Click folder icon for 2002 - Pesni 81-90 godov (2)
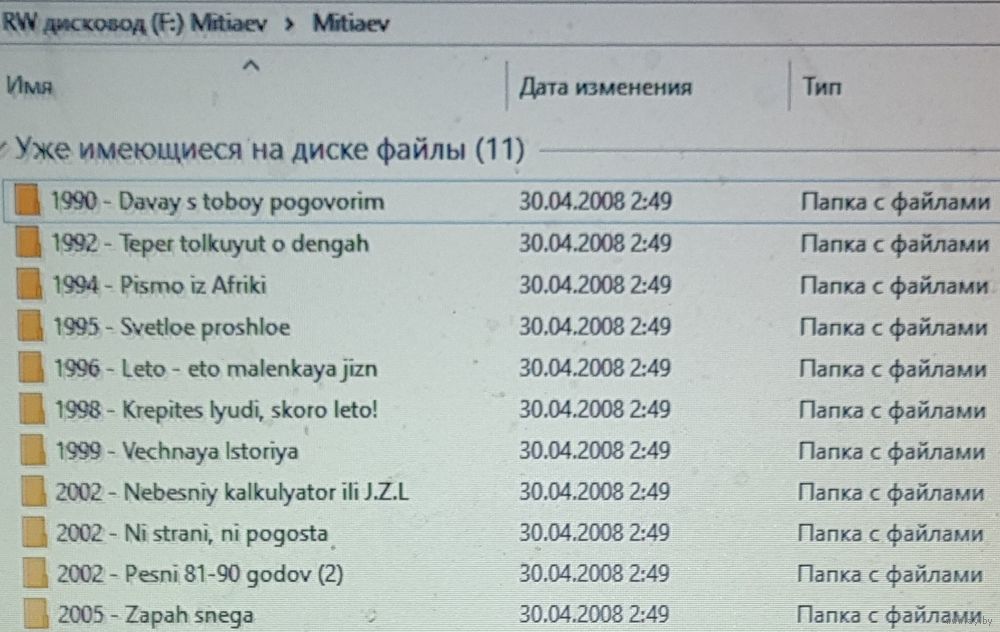Screen dimensions: 1000x632 click(x=35, y=573)
